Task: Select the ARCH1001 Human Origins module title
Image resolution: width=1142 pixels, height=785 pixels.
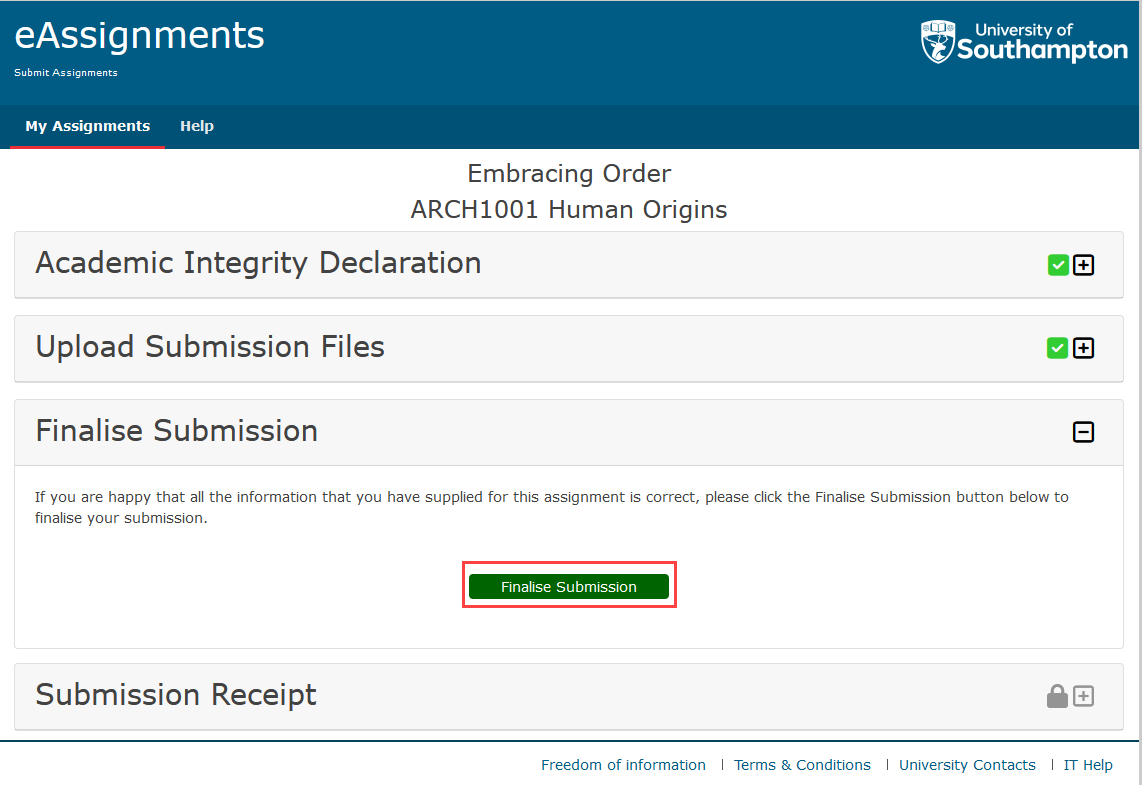Action: [569, 210]
